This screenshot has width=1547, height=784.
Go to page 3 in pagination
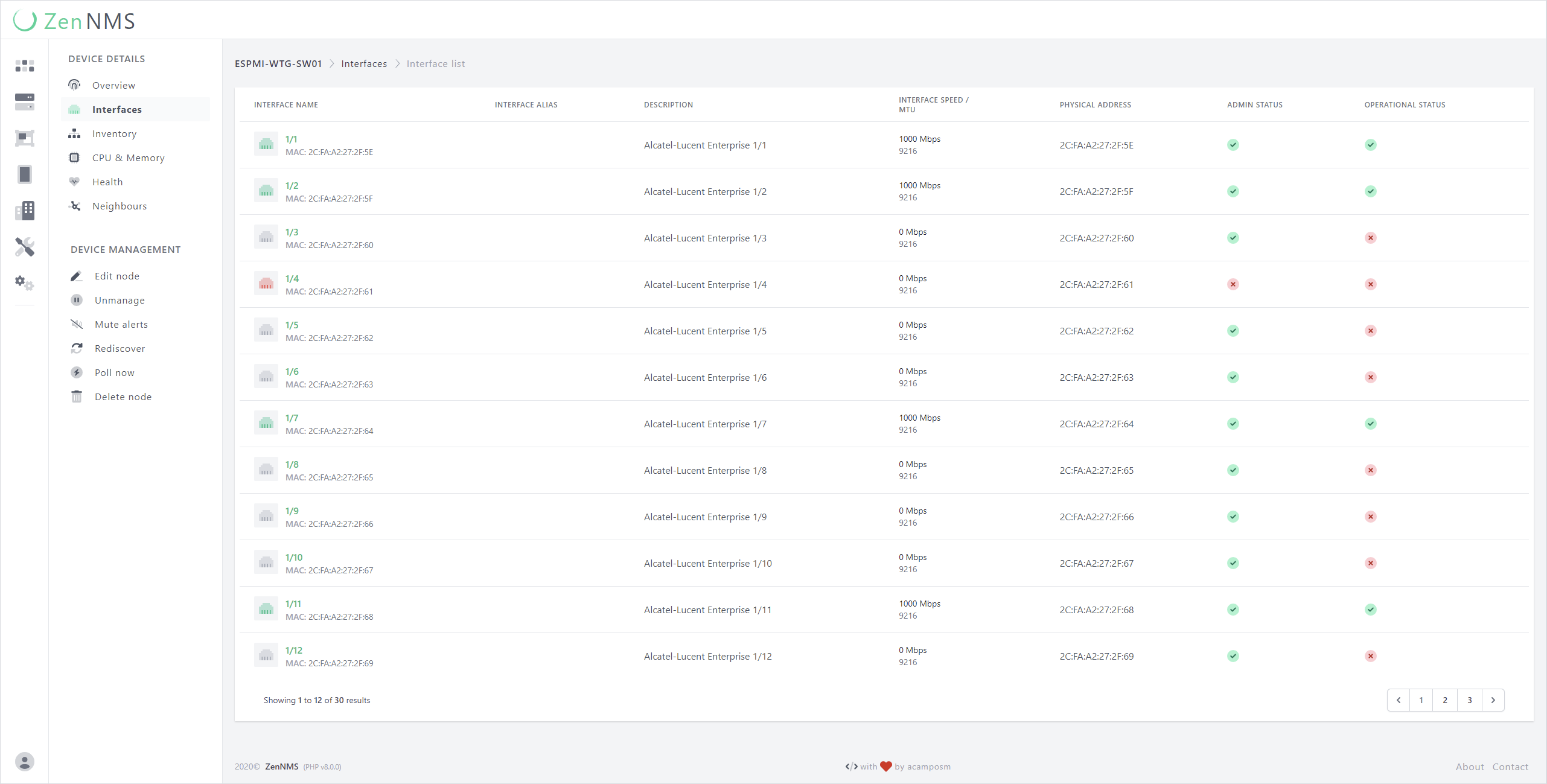tap(1470, 700)
